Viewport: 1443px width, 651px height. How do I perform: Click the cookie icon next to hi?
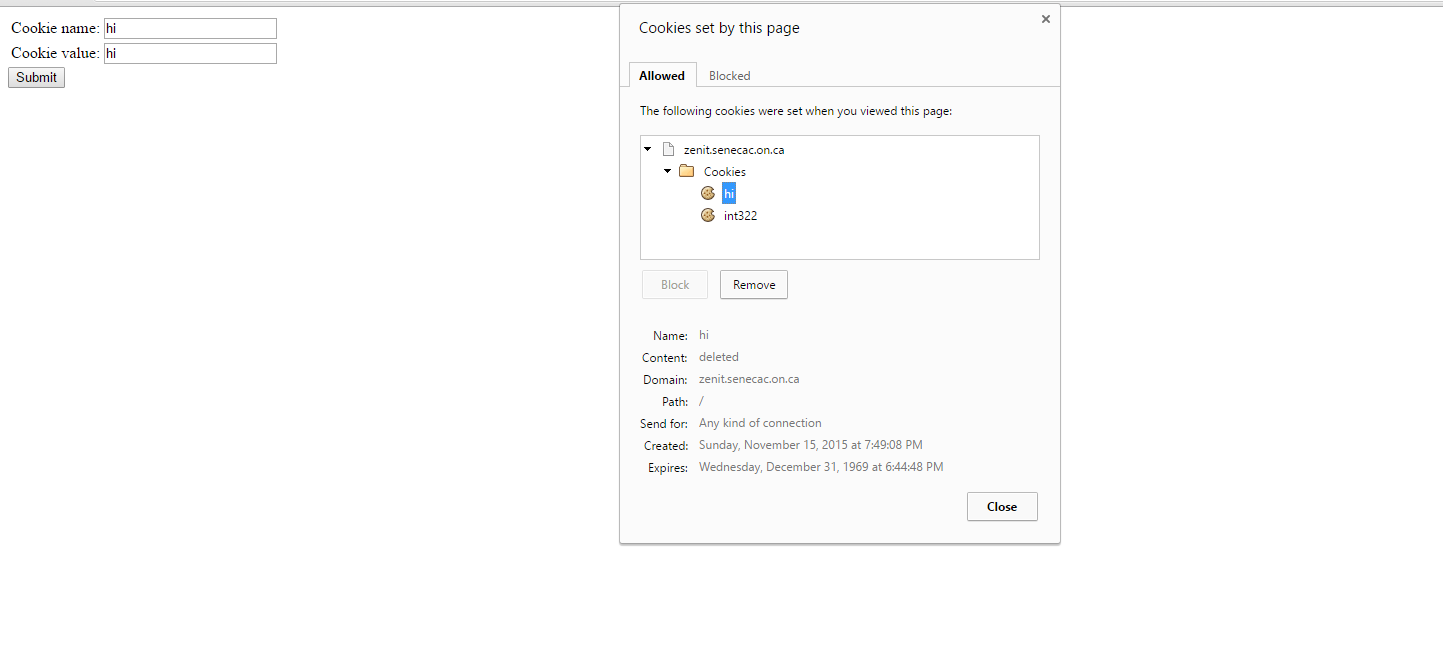[x=708, y=193]
